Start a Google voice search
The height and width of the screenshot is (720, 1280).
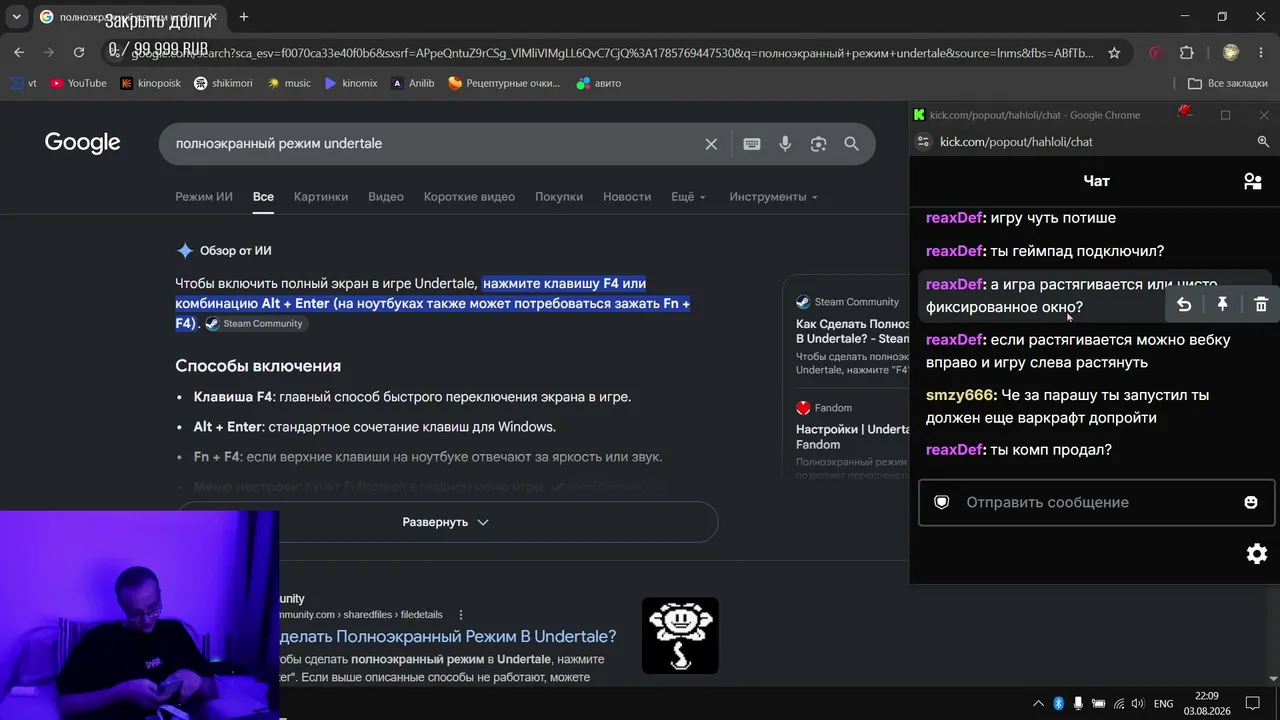click(x=785, y=144)
